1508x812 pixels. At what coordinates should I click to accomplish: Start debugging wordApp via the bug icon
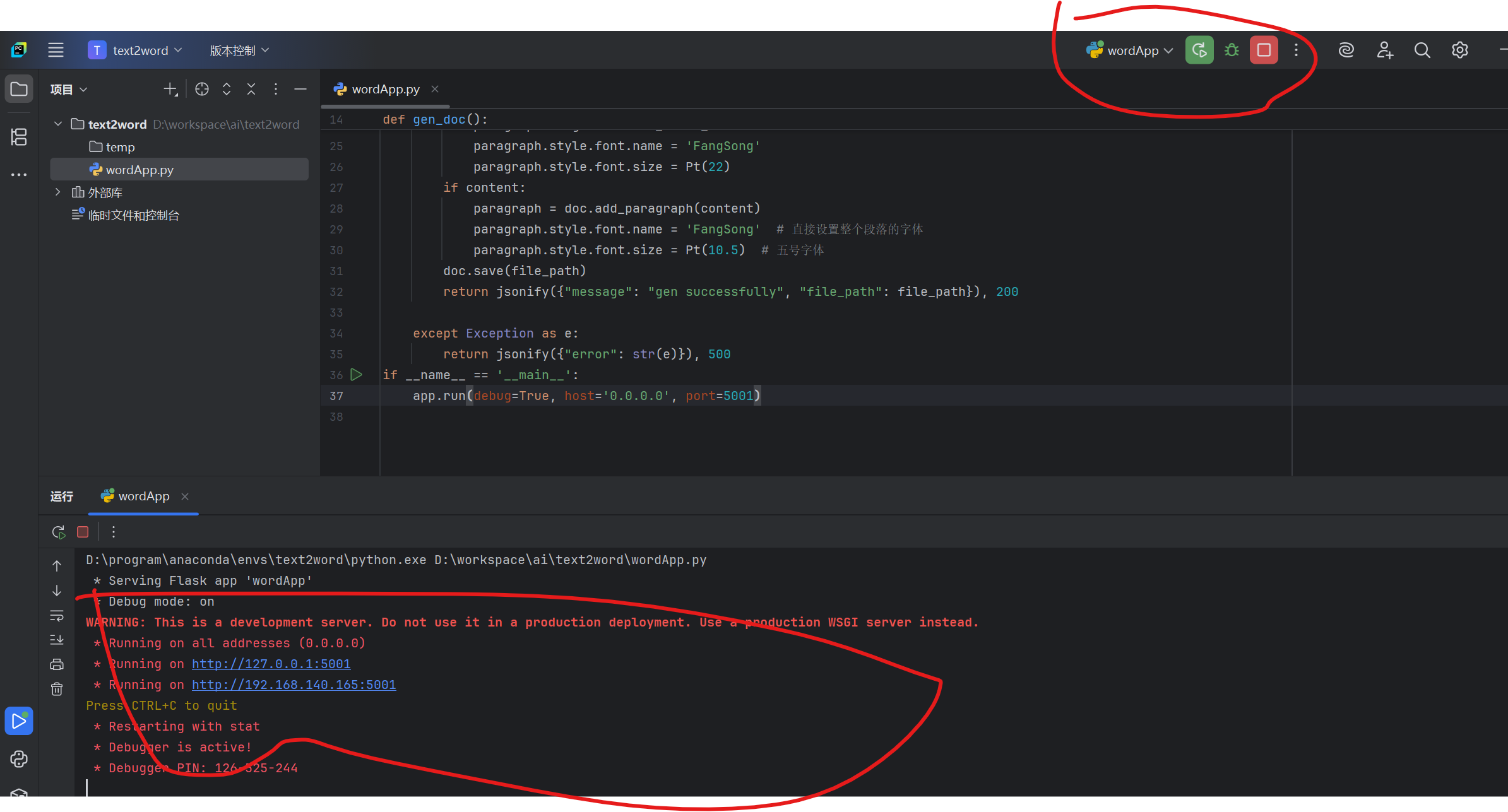(1231, 50)
